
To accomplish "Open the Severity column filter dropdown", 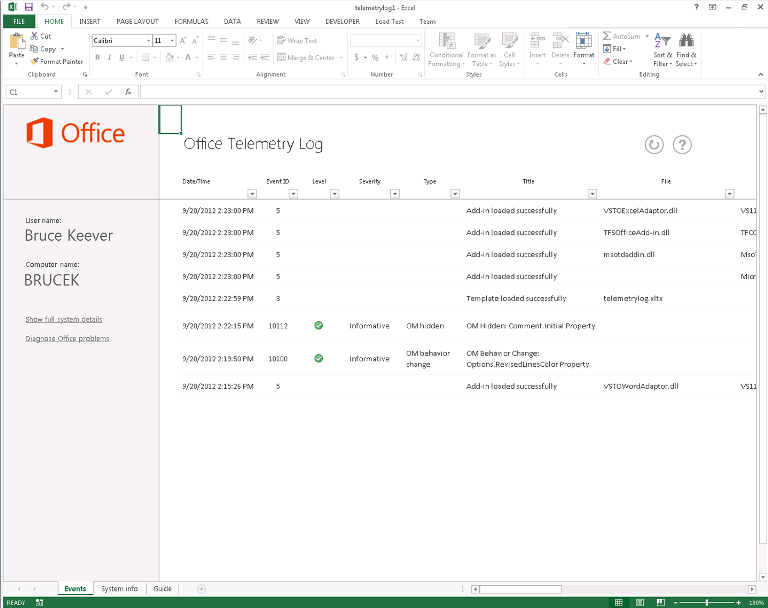I will (x=395, y=194).
